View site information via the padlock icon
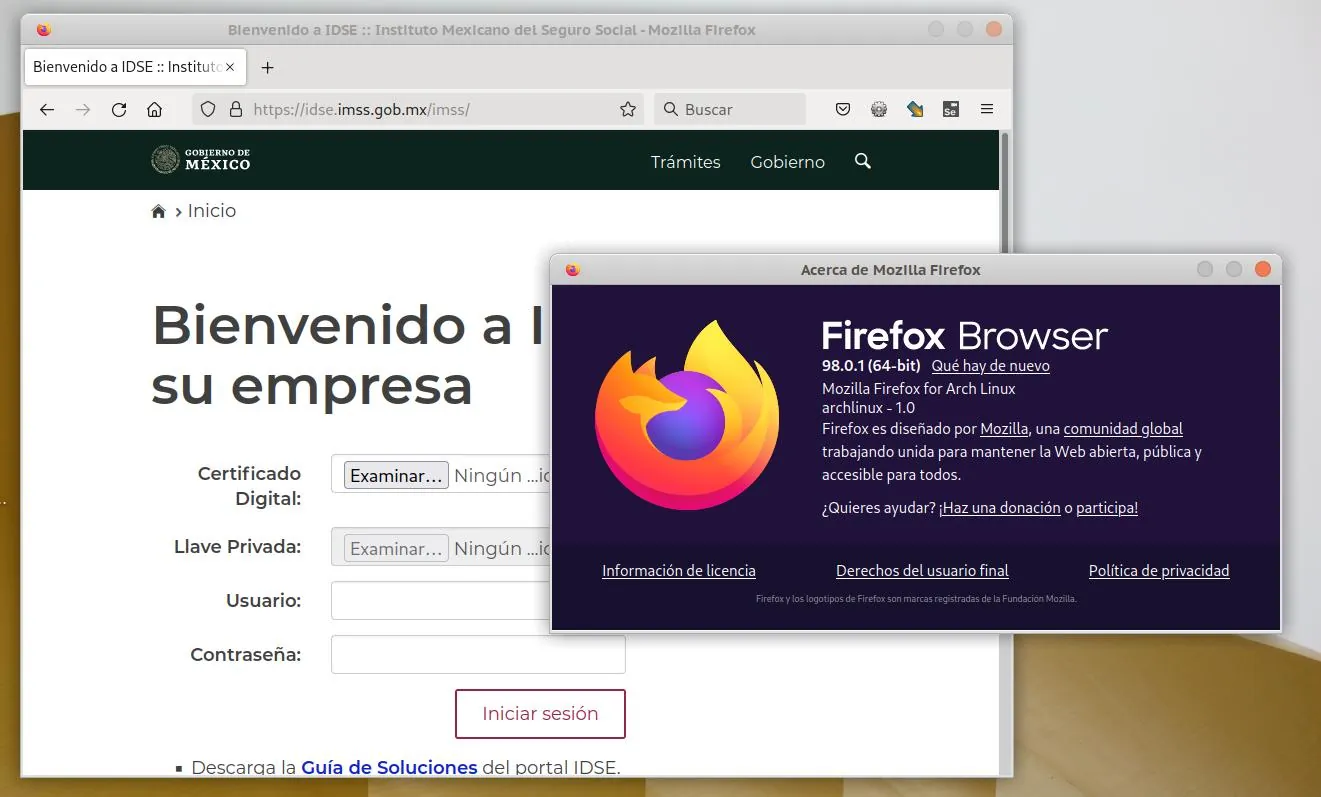The height and width of the screenshot is (797, 1321). click(x=234, y=109)
